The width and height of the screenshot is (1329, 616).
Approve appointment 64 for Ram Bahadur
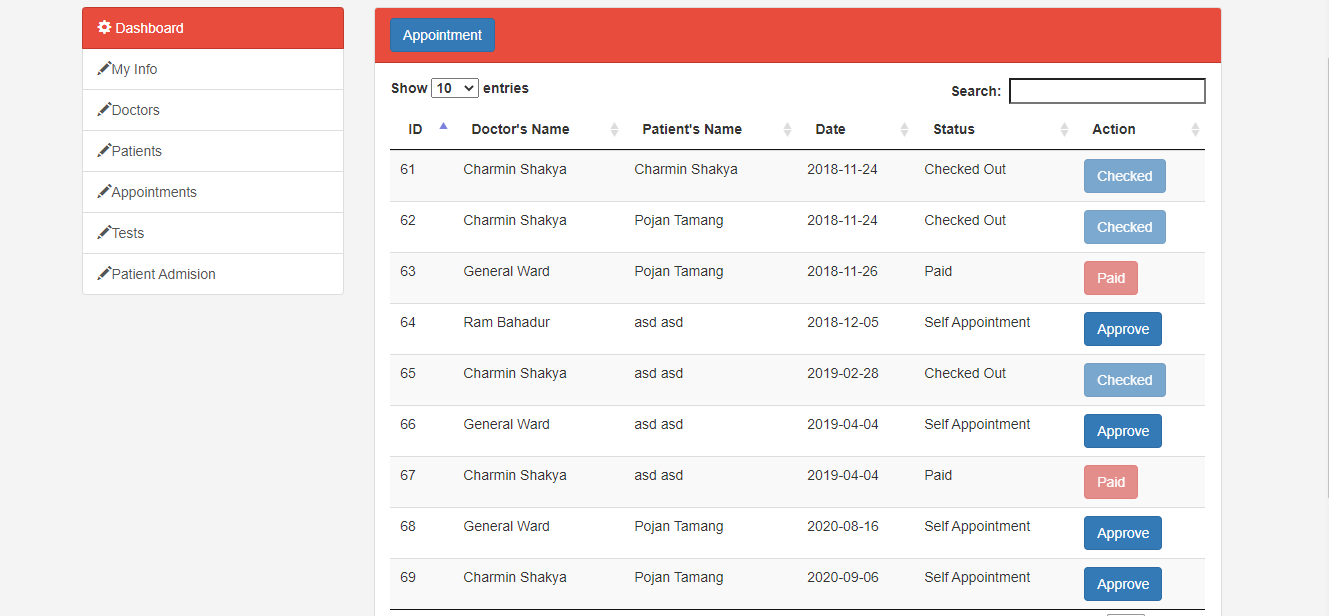point(1122,329)
